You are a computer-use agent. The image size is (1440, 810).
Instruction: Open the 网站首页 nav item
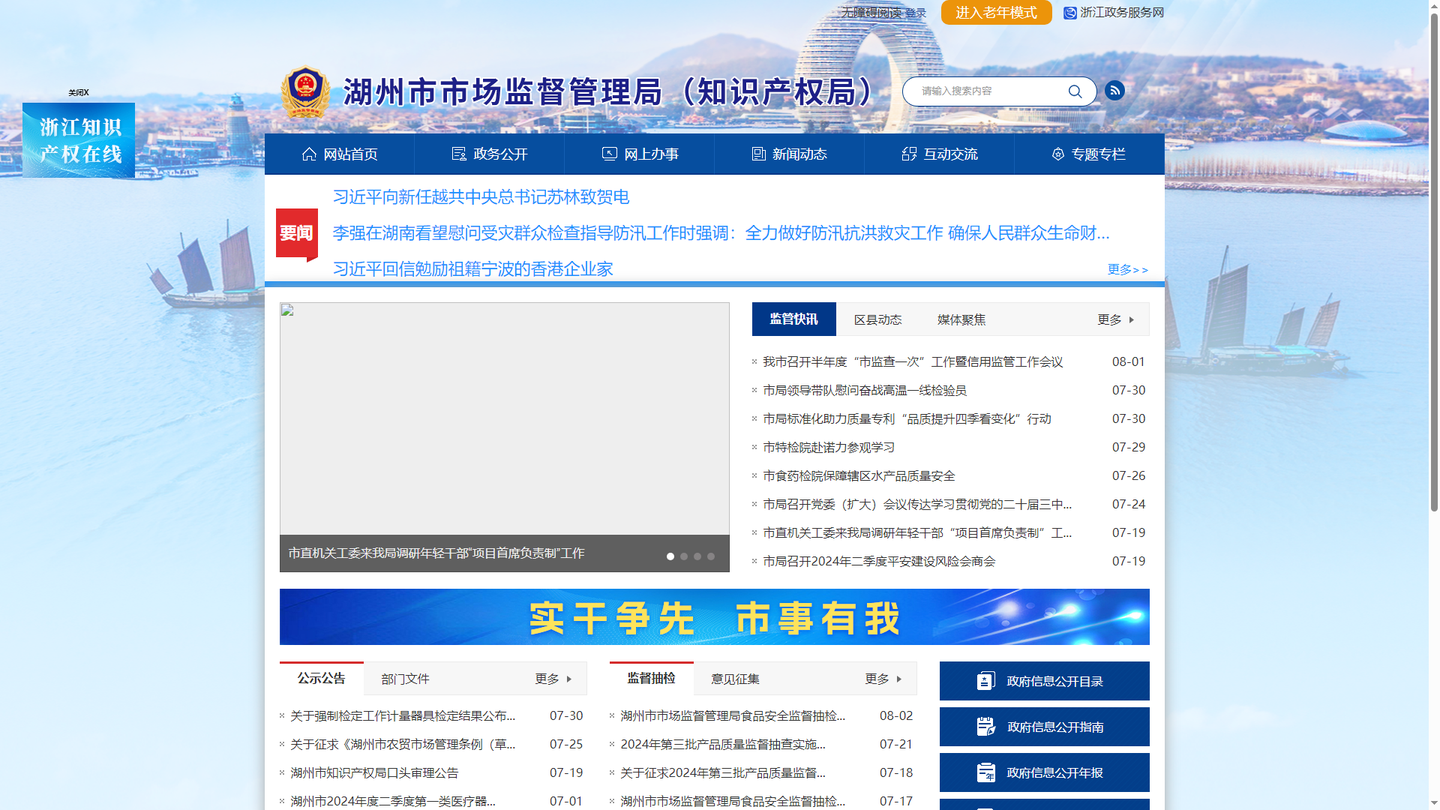340,154
